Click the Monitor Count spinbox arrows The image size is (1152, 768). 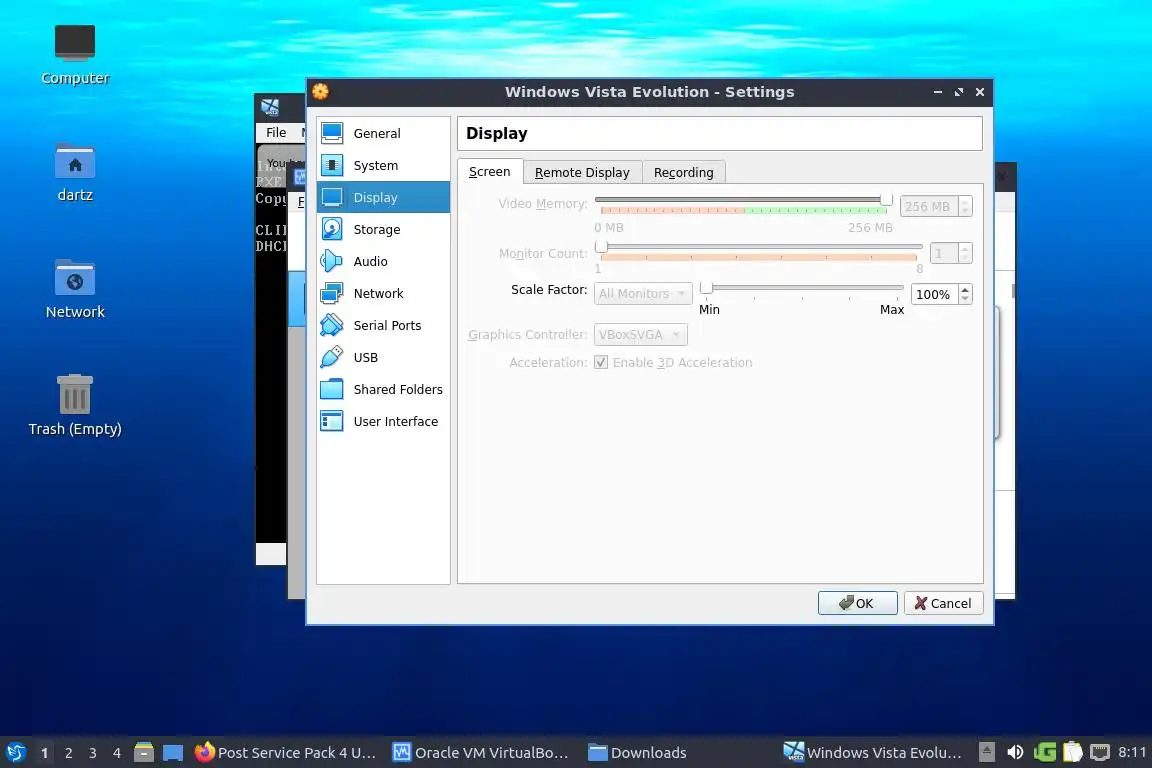coord(965,254)
